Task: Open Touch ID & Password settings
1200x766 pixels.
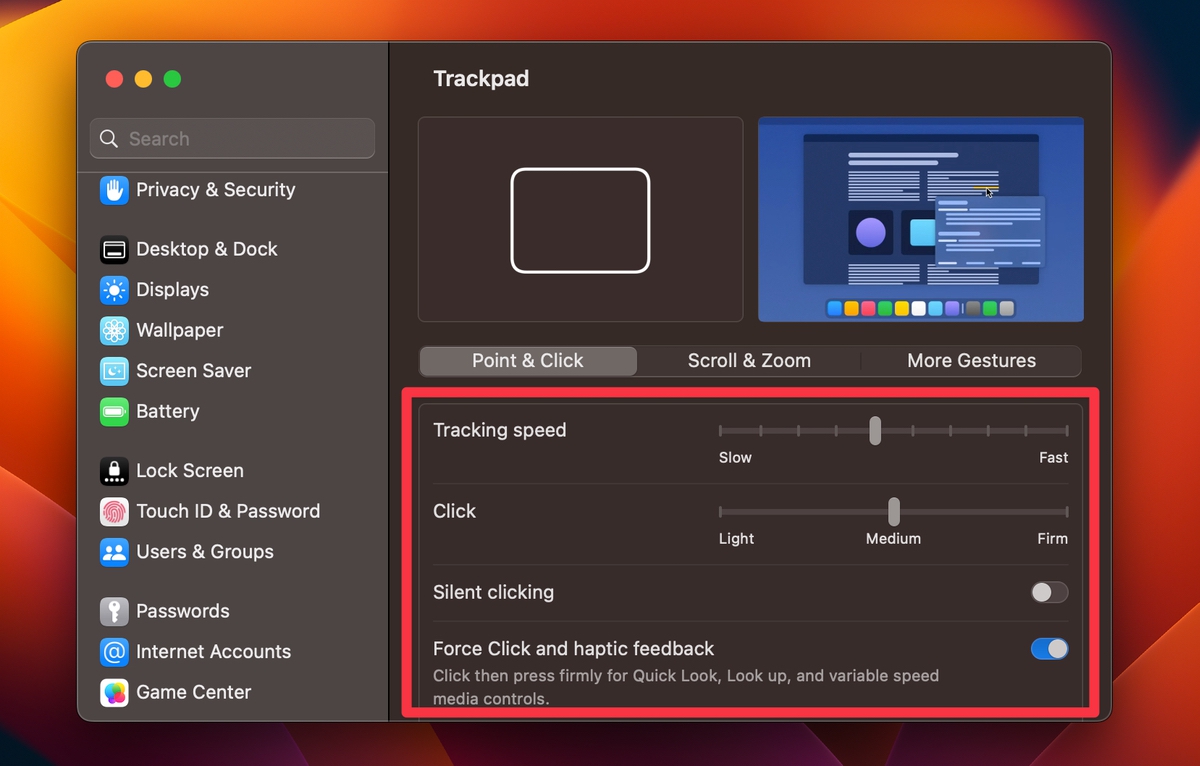Action: [113, 511]
